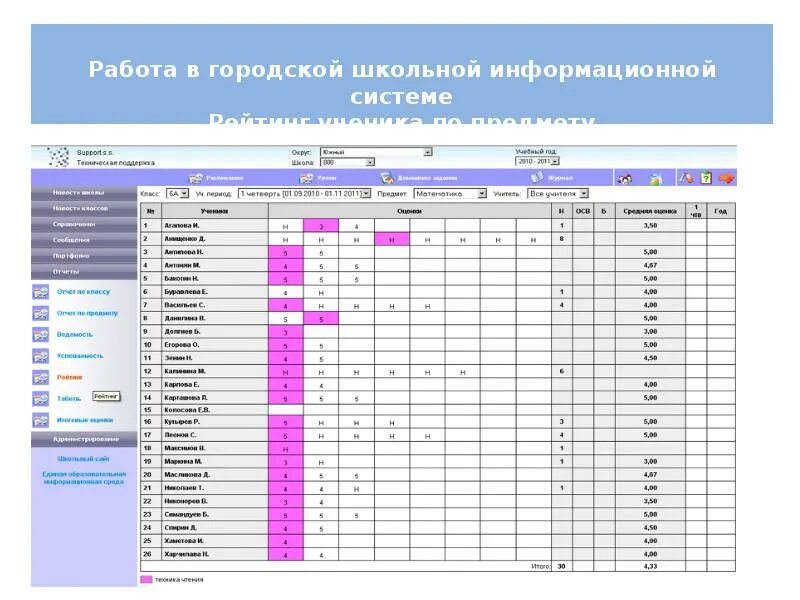Open Сообщения menu item
Viewport: 800px width, 600px height.
[x=84, y=240]
